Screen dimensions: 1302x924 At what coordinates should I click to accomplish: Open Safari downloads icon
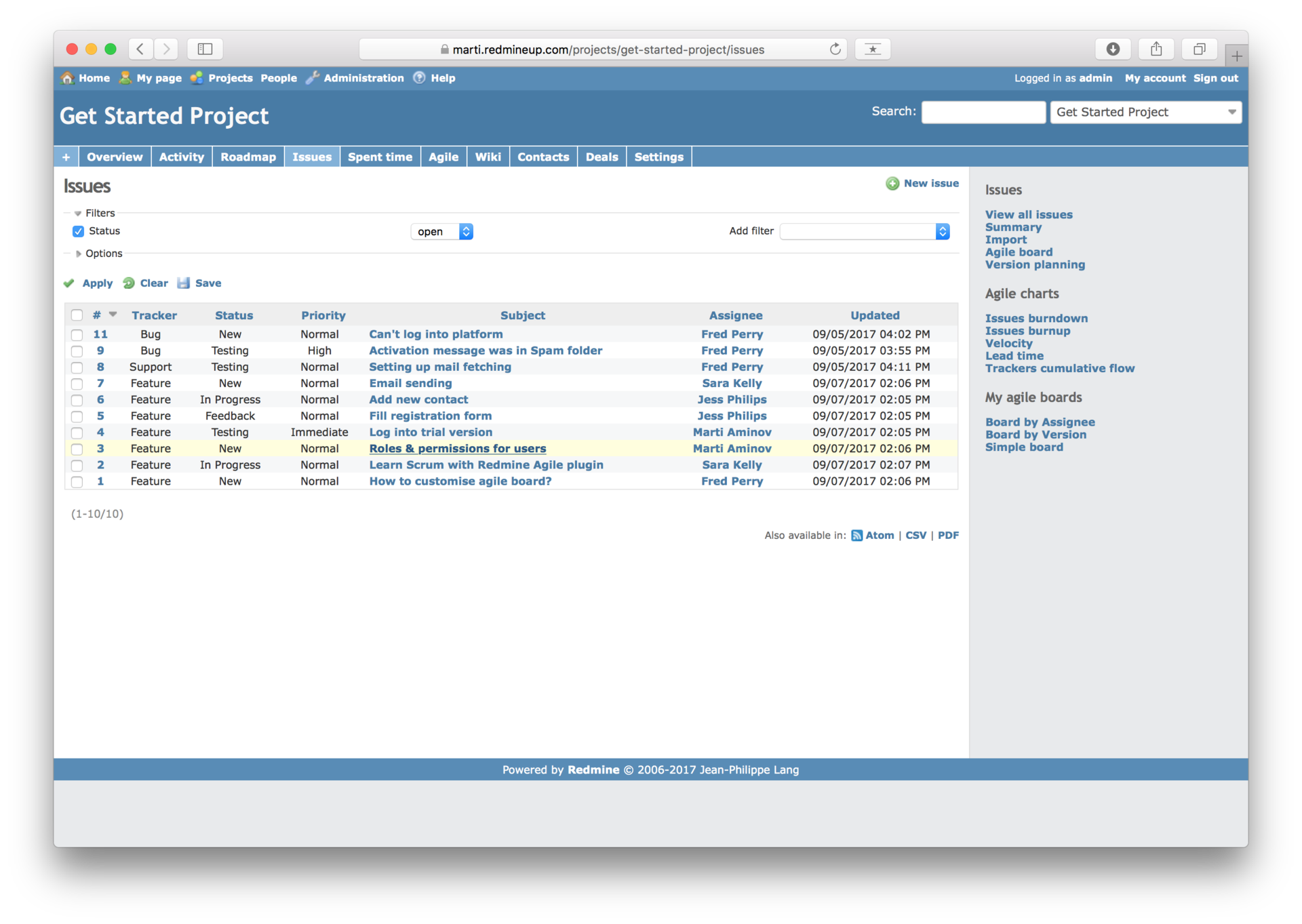pyautogui.click(x=1112, y=49)
